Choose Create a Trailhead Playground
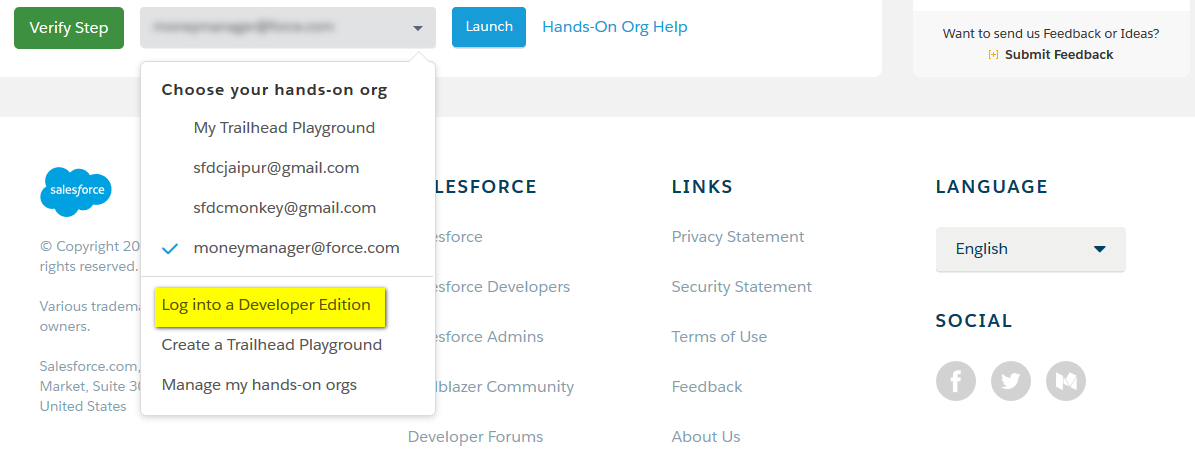Screen dimensions: 1195x468 [271, 345]
